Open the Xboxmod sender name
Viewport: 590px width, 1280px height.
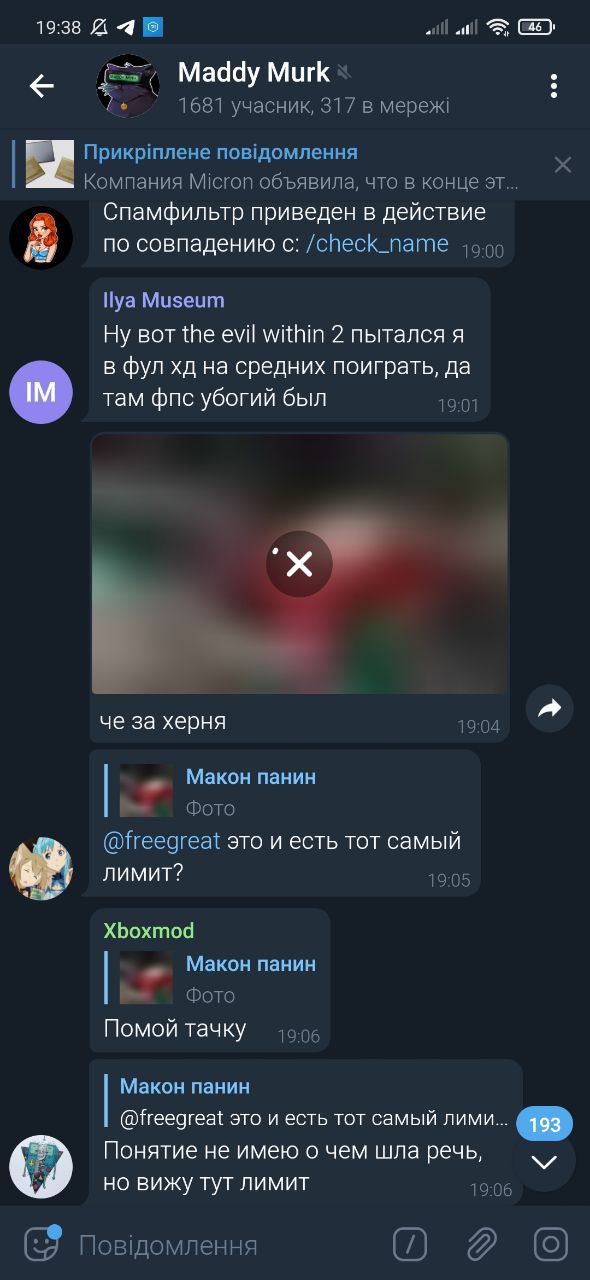point(149,931)
